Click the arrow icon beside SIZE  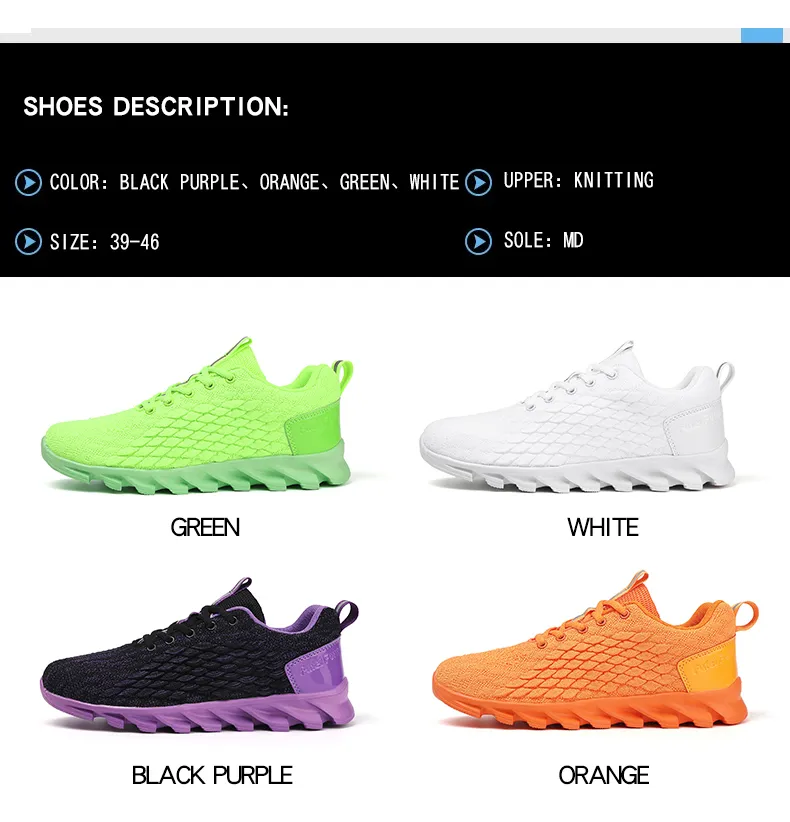(28, 242)
